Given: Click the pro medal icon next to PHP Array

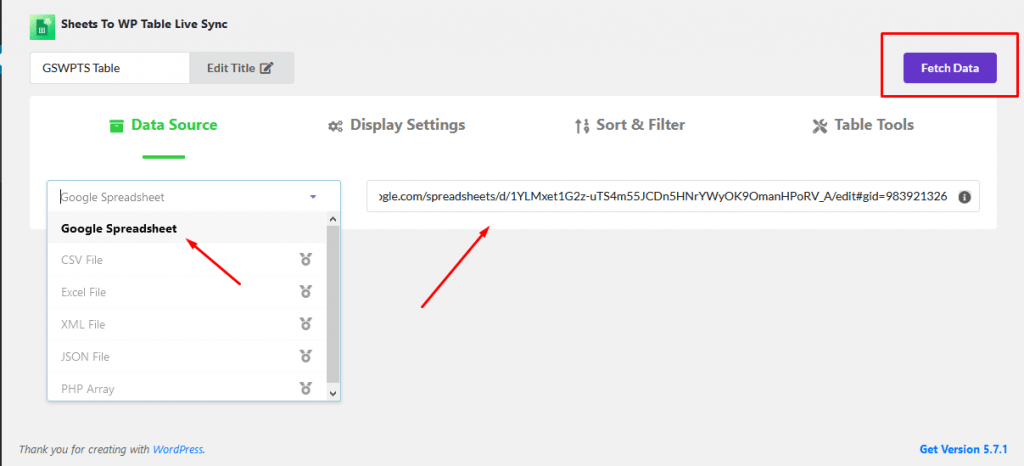Looking at the screenshot, I should (305, 388).
